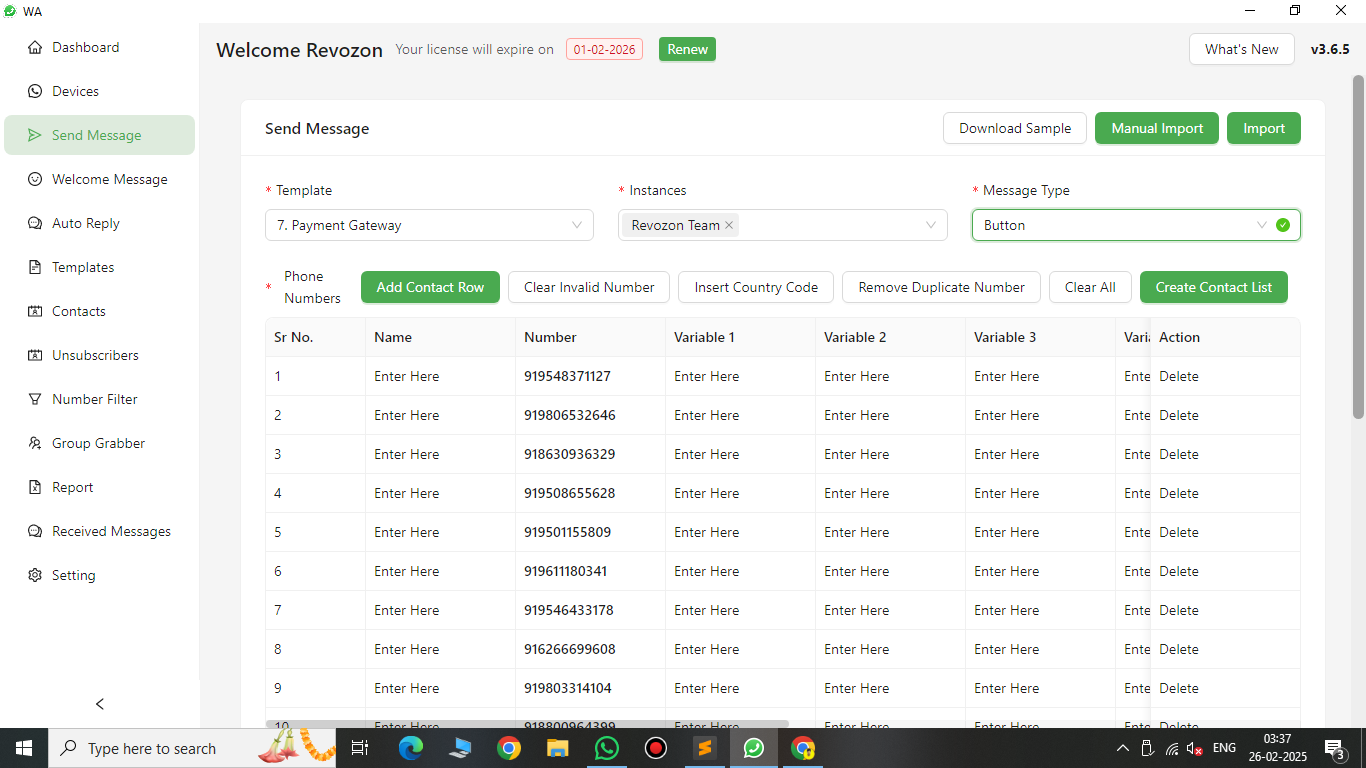Open the Instances dropdown
The width and height of the screenshot is (1366, 768).
coord(782,225)
